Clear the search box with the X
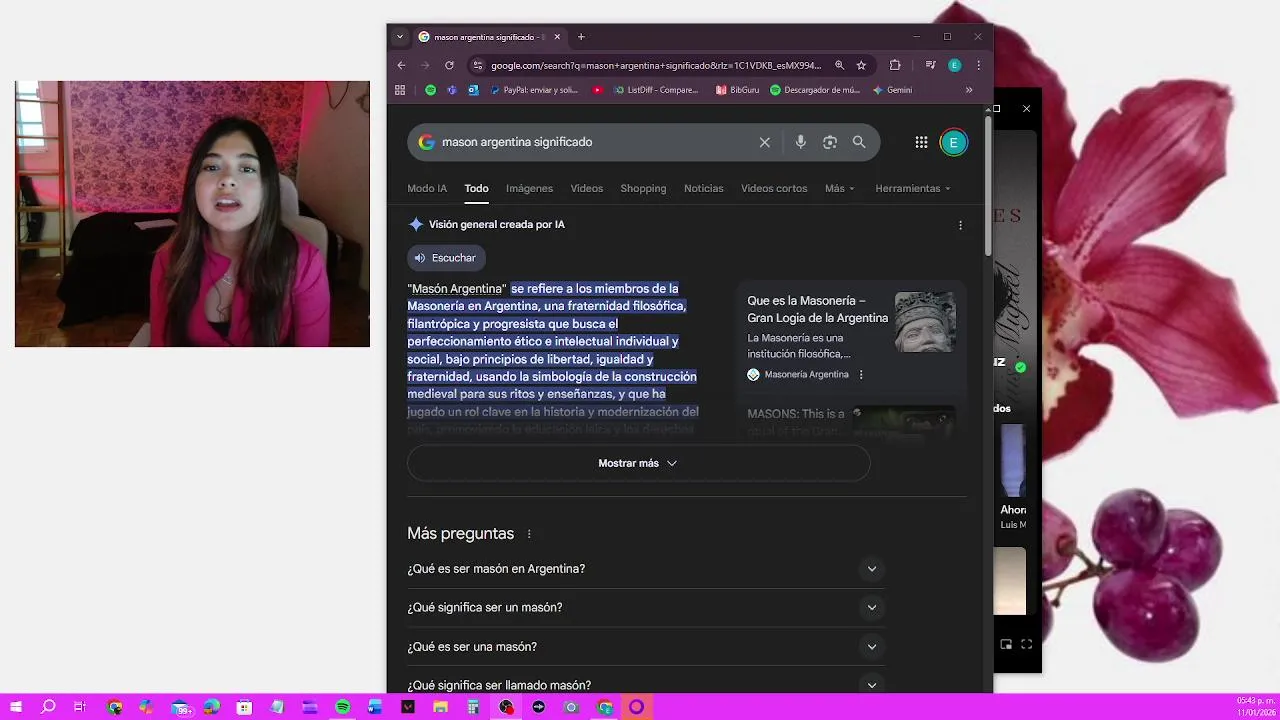 coord(765,142)
